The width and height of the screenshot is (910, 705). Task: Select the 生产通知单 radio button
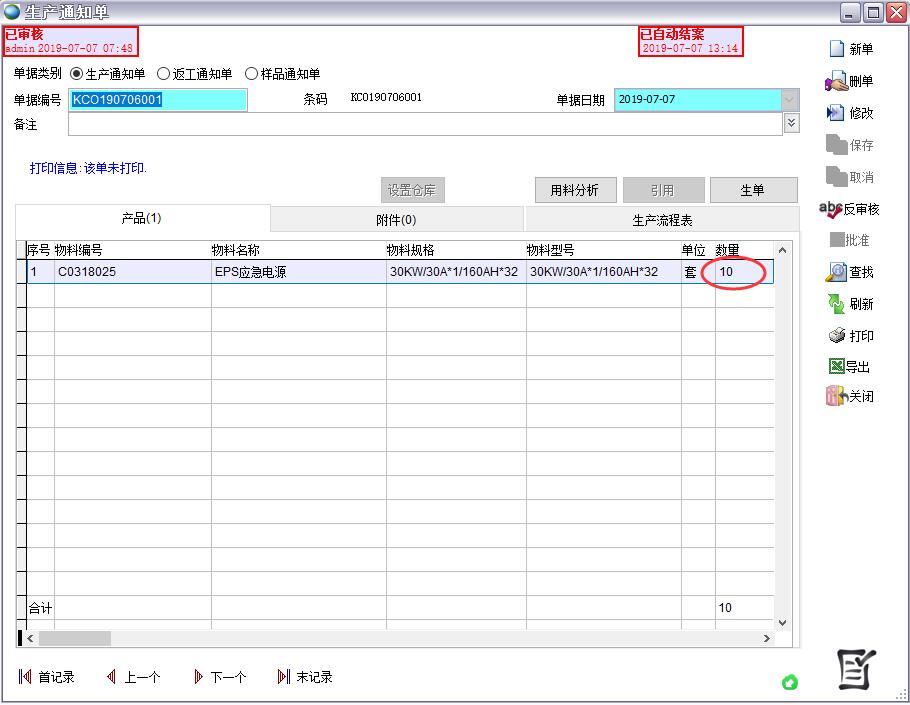[77, 74]
